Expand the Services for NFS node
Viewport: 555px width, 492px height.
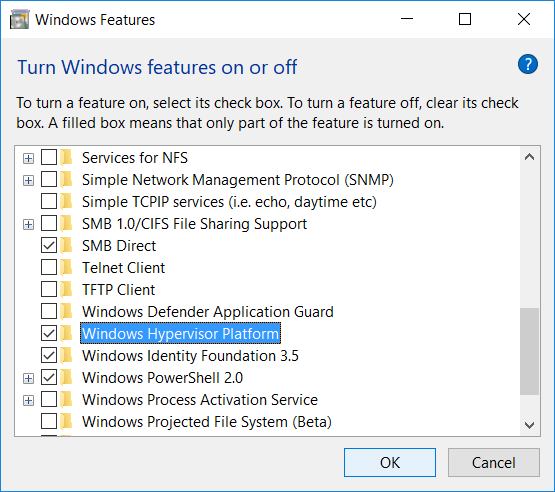tap(28, 158)
